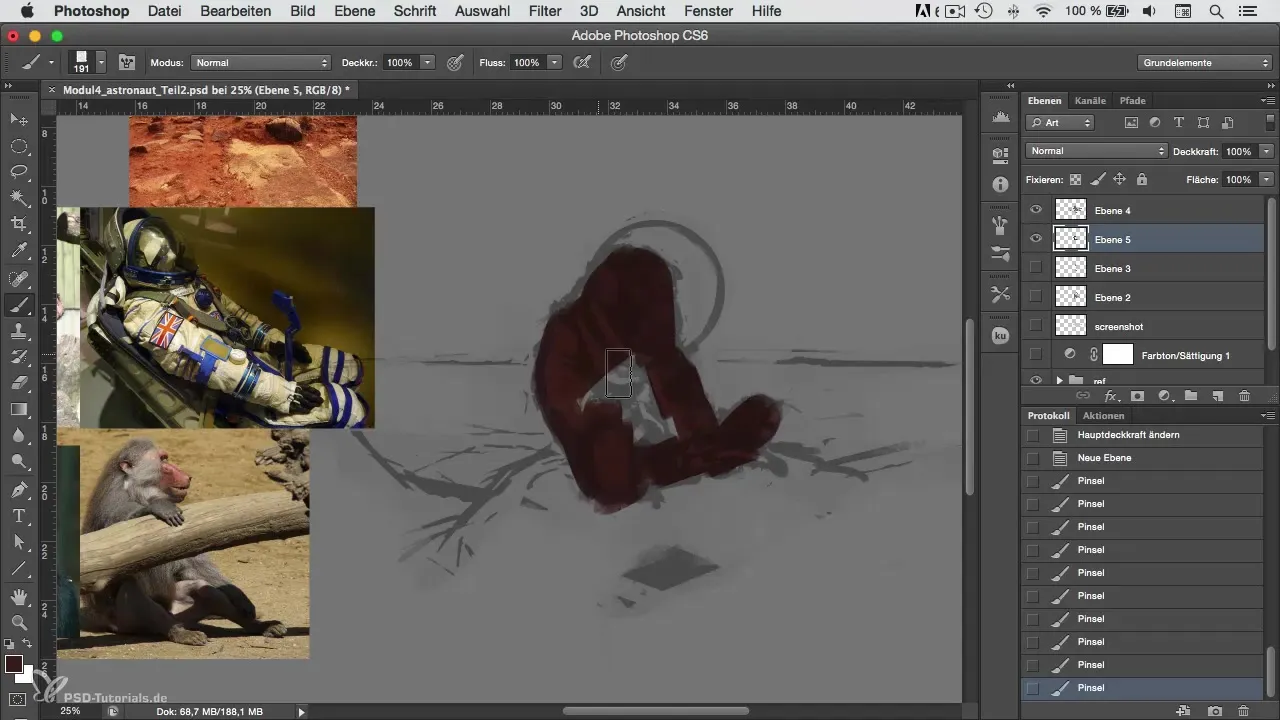Show the screenshot layer
The image size is (1280, 720).
click(x=1036, y=326)
